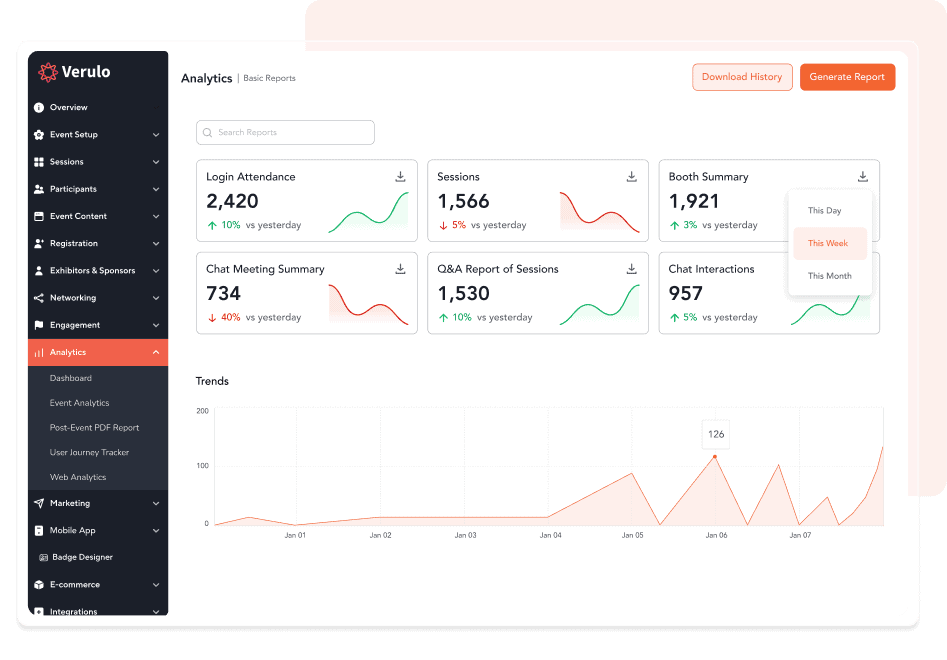Export the Chat Meeting Summary data

pyautogui.click(x=400, y=268)
